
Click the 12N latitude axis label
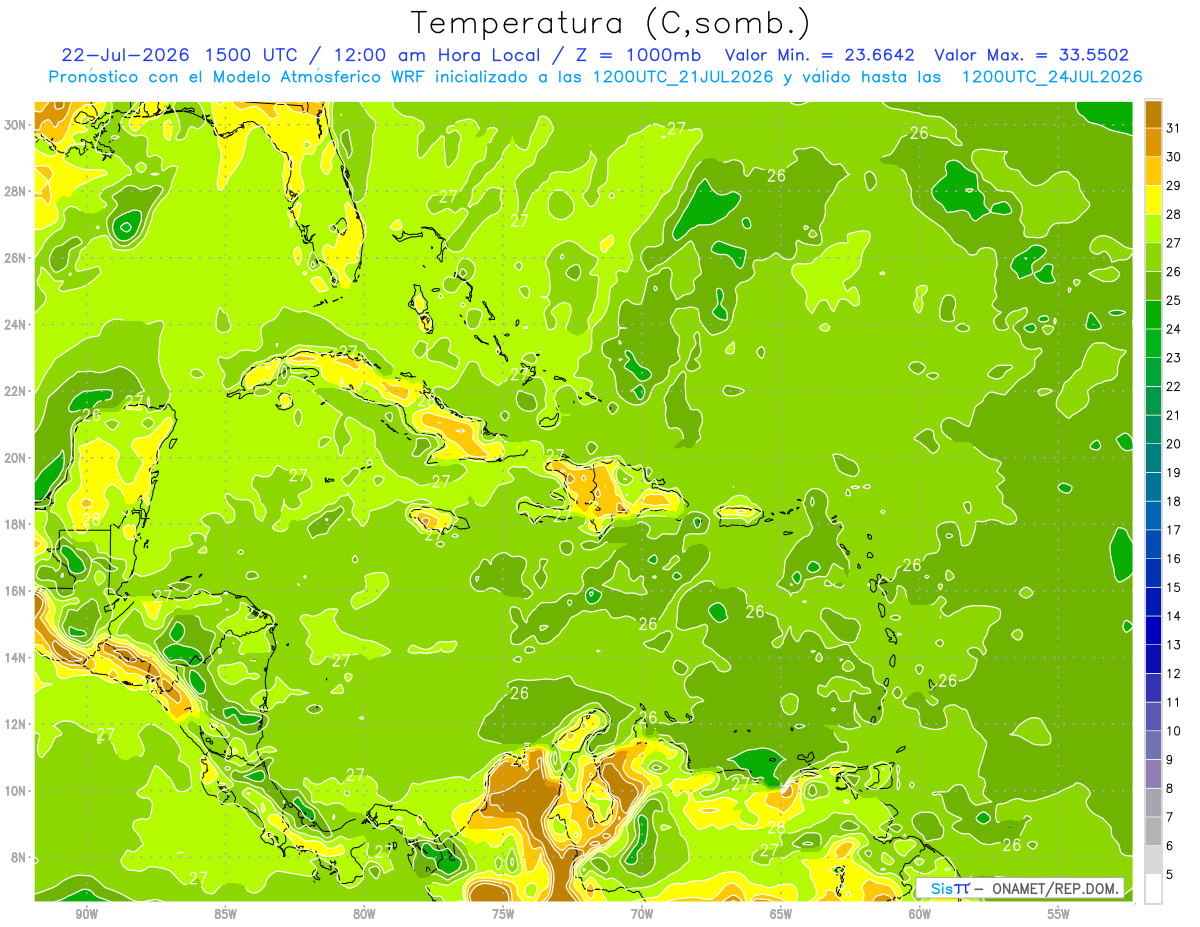tap(16, 724)
